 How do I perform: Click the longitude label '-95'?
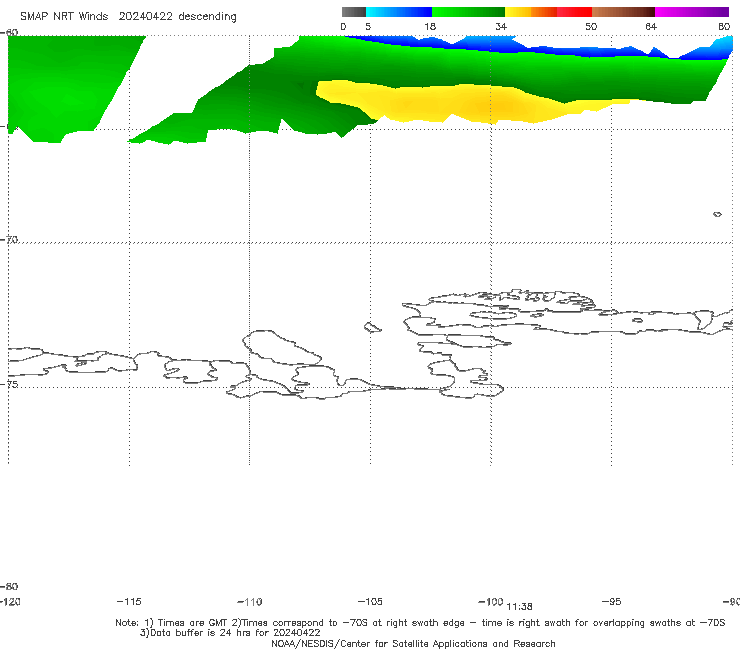pyautogui.click(x=612, y=601)
